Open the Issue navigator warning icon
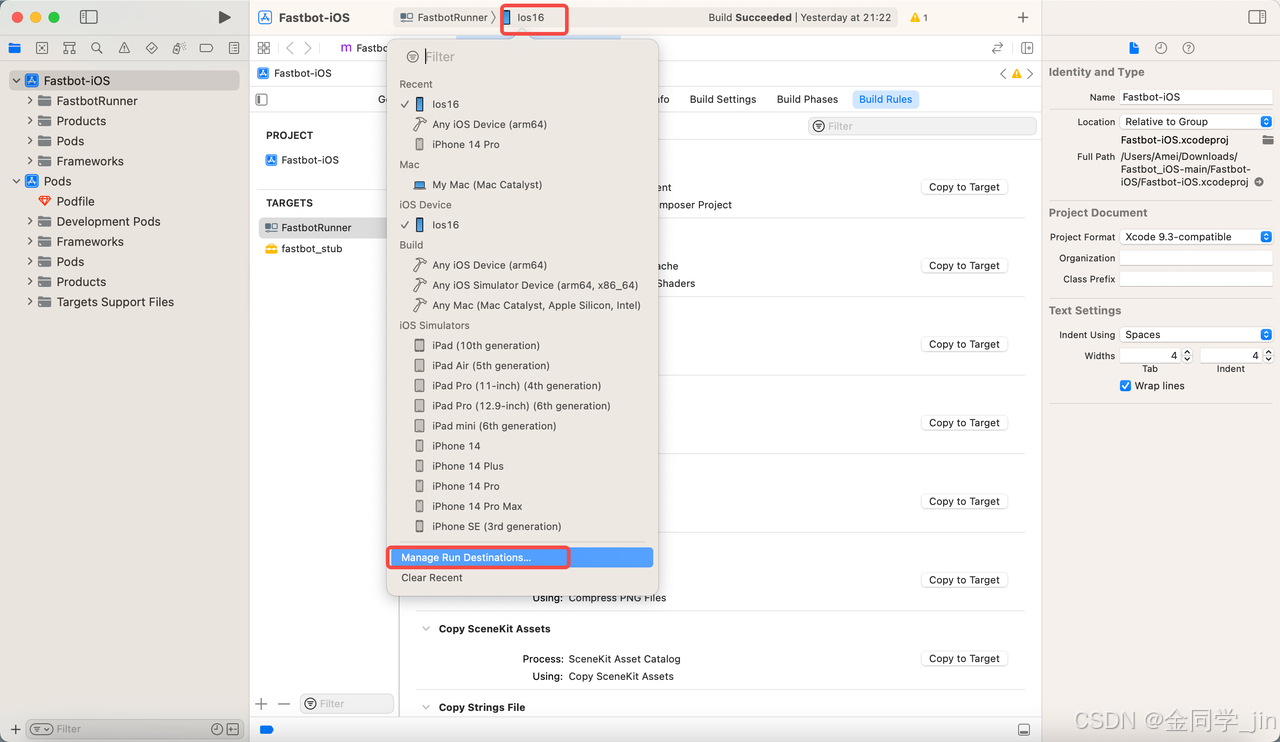 click(124, 47)
